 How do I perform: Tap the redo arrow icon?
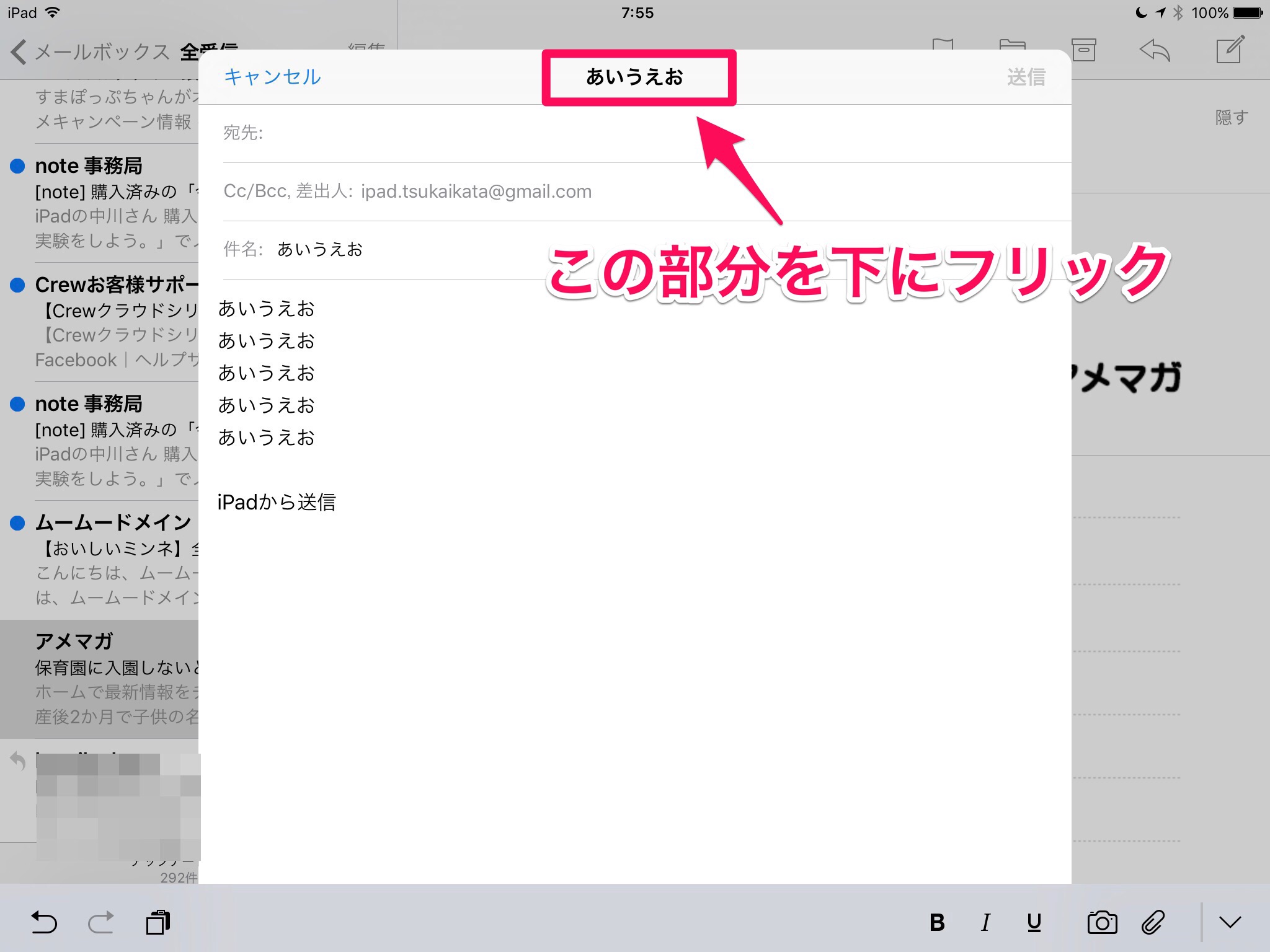101,922
